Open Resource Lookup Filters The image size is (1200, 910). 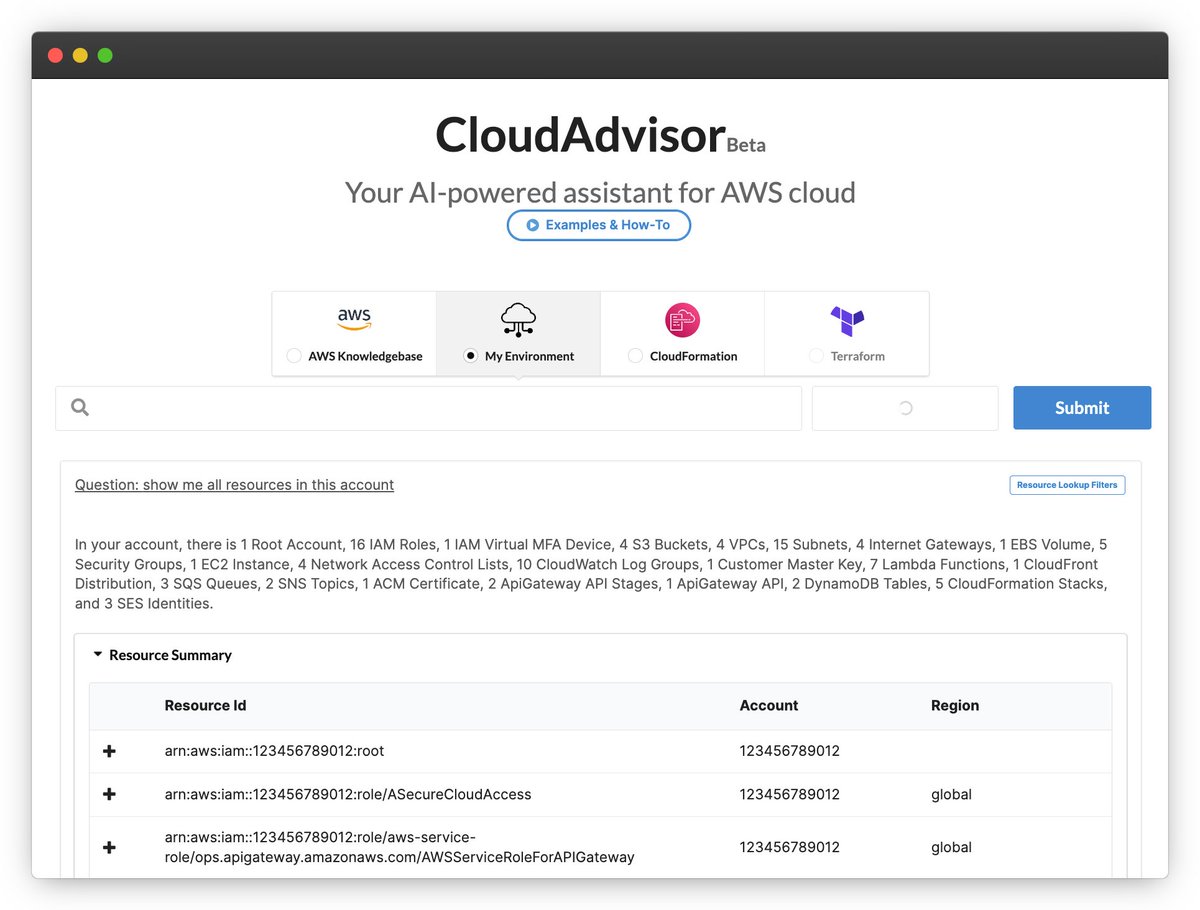click(x=1067, y=485)
